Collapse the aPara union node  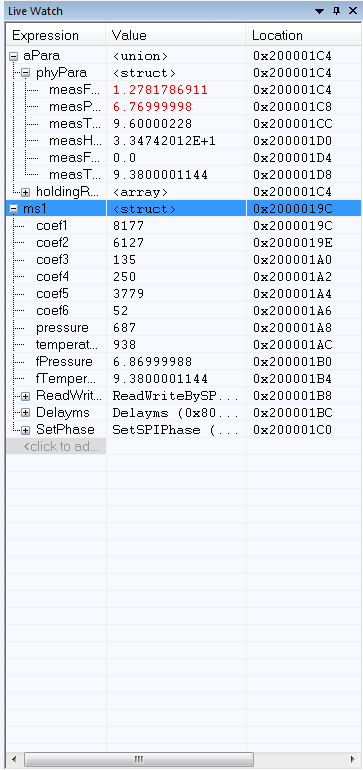(x=13, y=56)
